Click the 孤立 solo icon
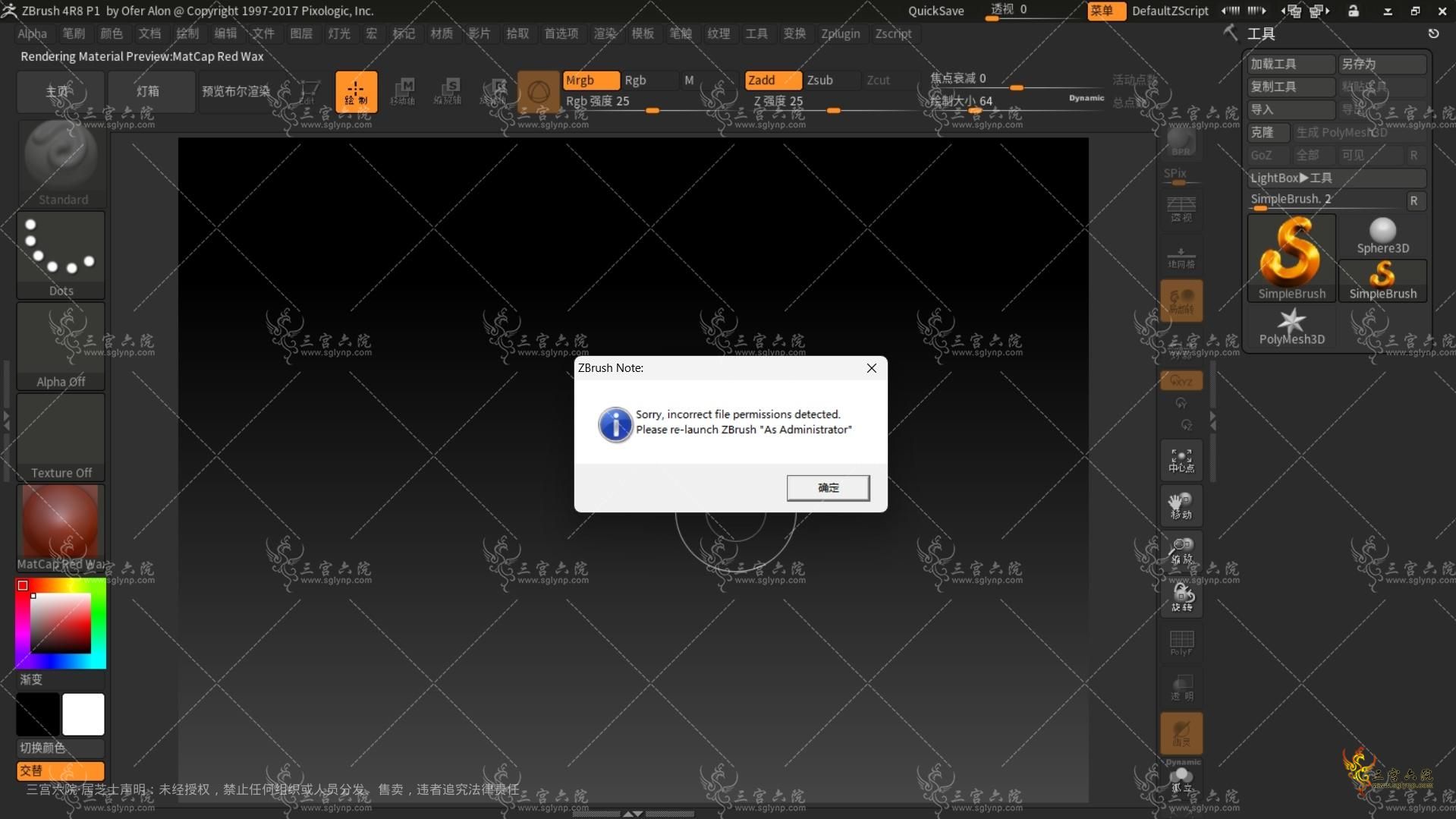 coord(1181,779)
